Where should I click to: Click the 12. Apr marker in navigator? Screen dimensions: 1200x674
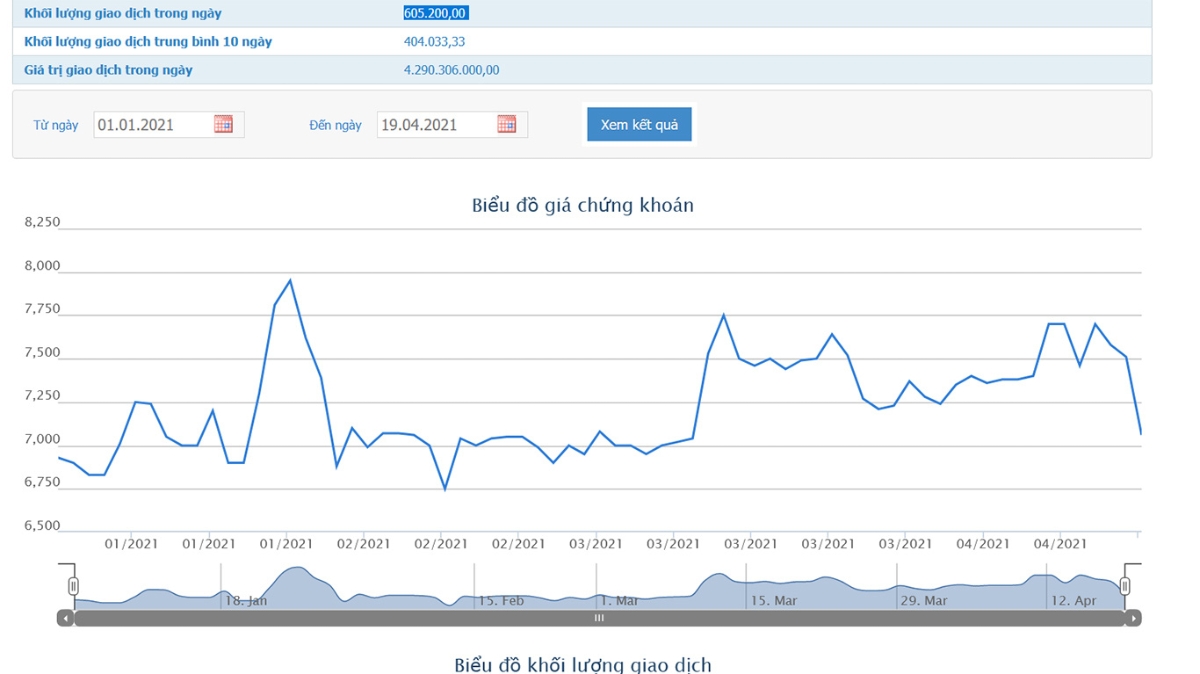pos(1073,601)
